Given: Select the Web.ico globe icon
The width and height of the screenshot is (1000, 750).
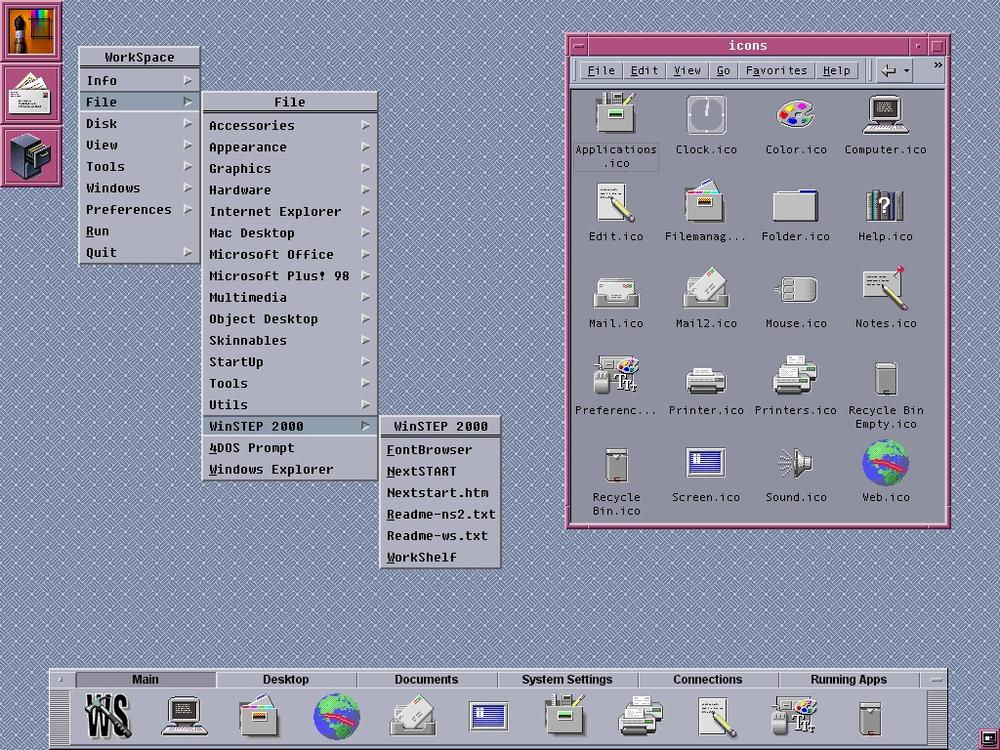Looking at the screenshot, I should 885,462.
